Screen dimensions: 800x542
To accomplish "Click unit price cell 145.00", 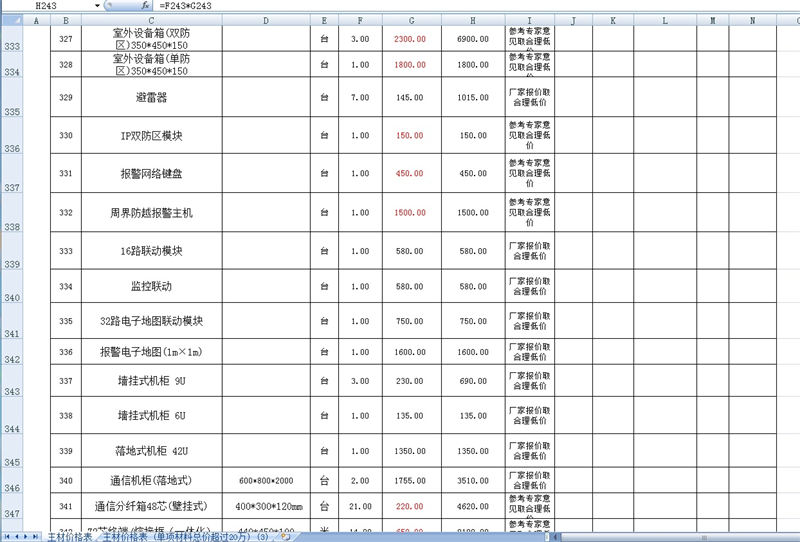I will tap(412, 97).
